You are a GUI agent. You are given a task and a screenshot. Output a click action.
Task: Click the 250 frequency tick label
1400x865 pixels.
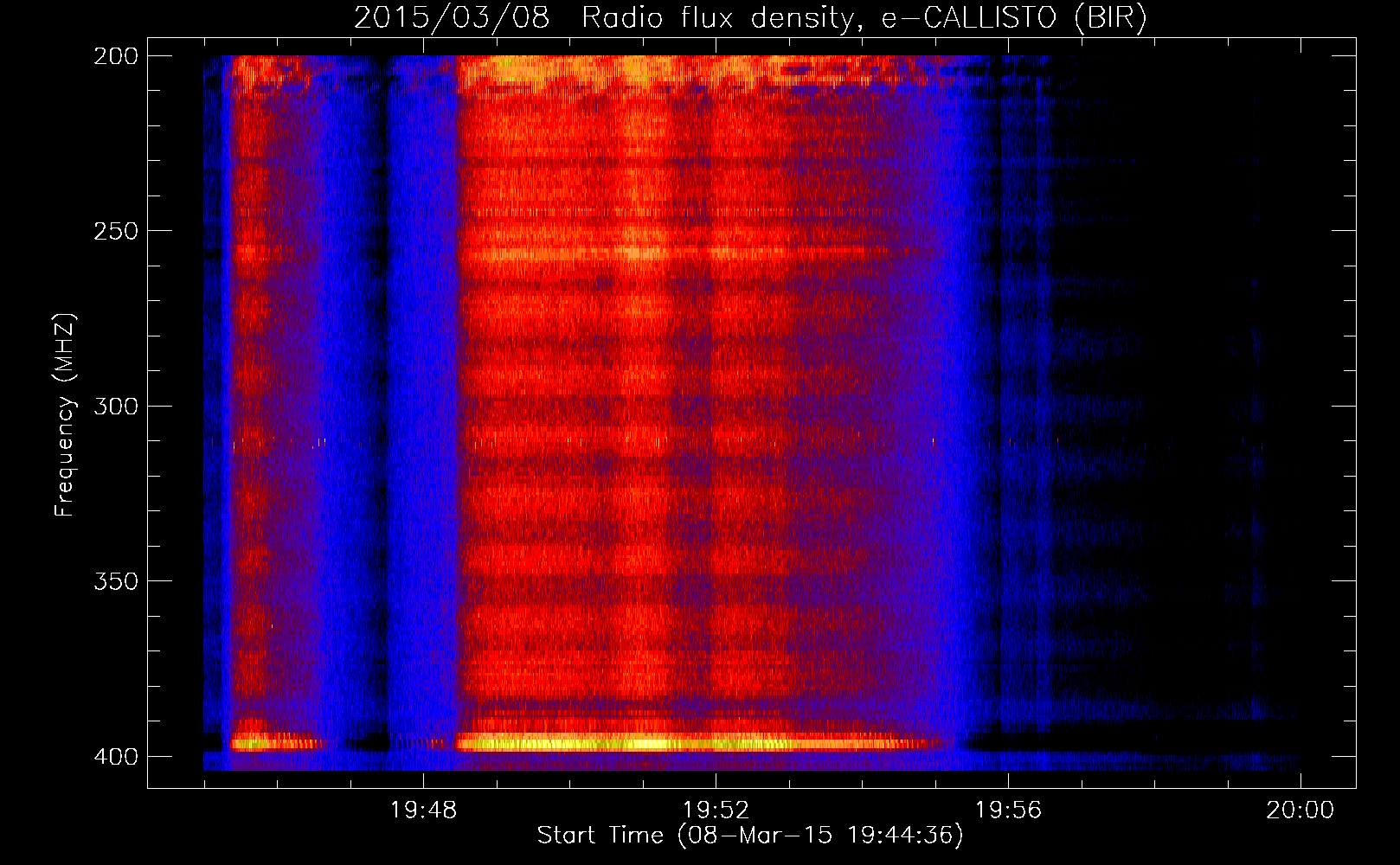pyautogui.click(x=115, y=231)
